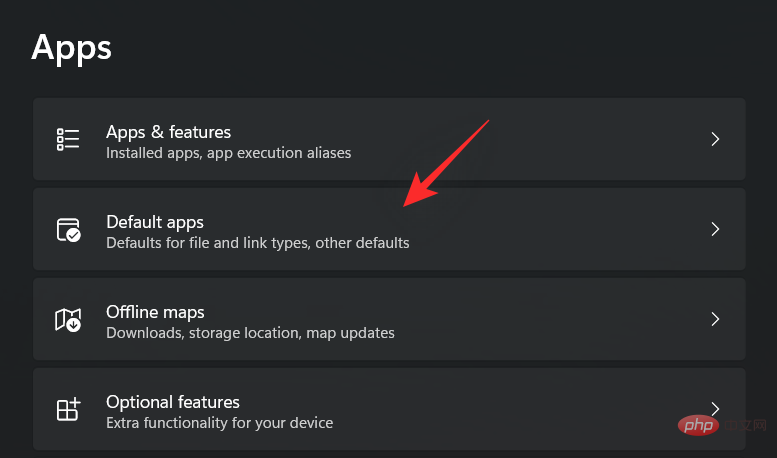
Task: Choose the Optional features title
Action: [x=173, y=402]
